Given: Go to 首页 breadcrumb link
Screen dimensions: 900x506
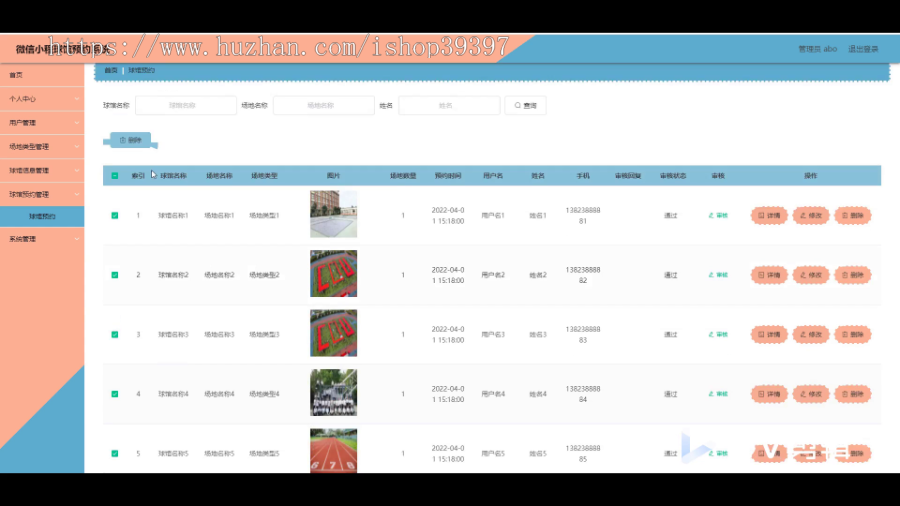Looking at the screenshot, I should pos(111,71).
